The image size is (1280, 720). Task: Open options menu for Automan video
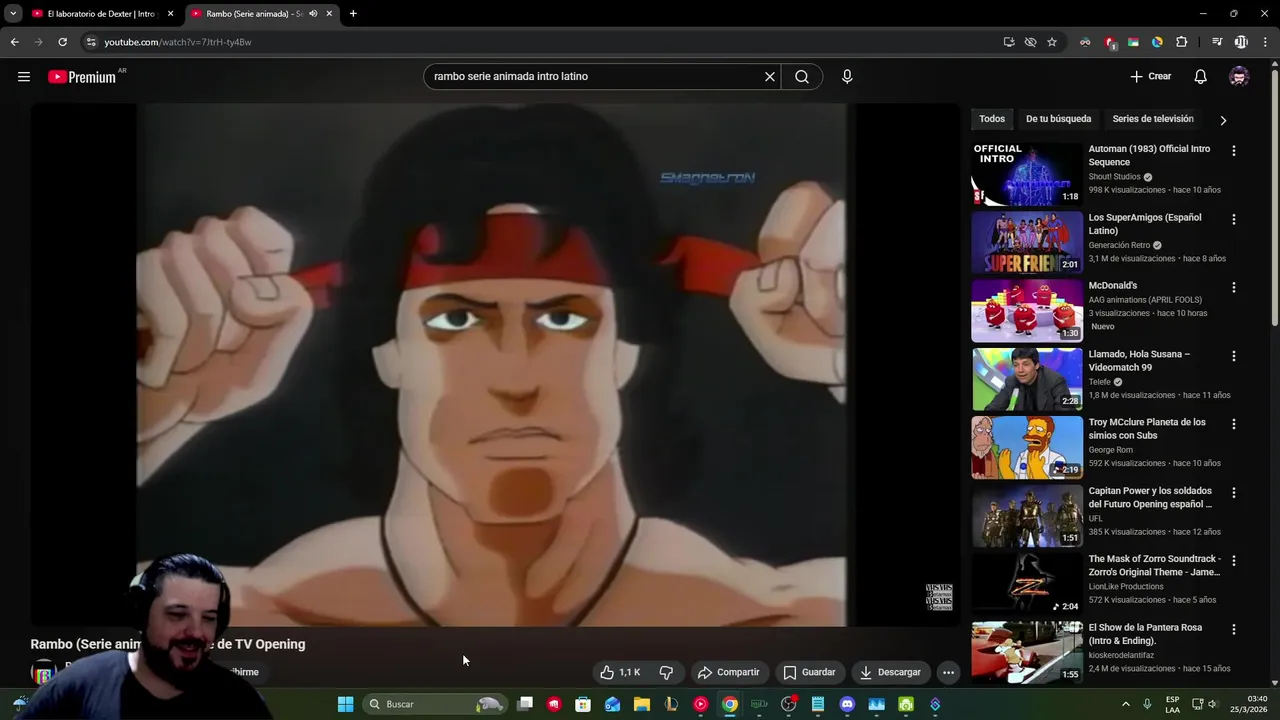(1233, 151)
